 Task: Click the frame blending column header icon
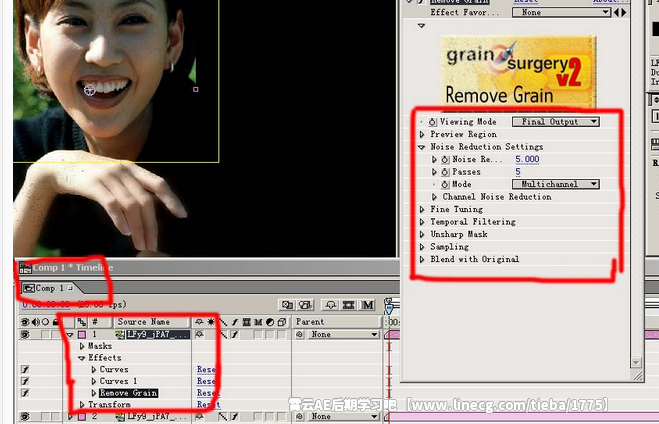[247, 322]
